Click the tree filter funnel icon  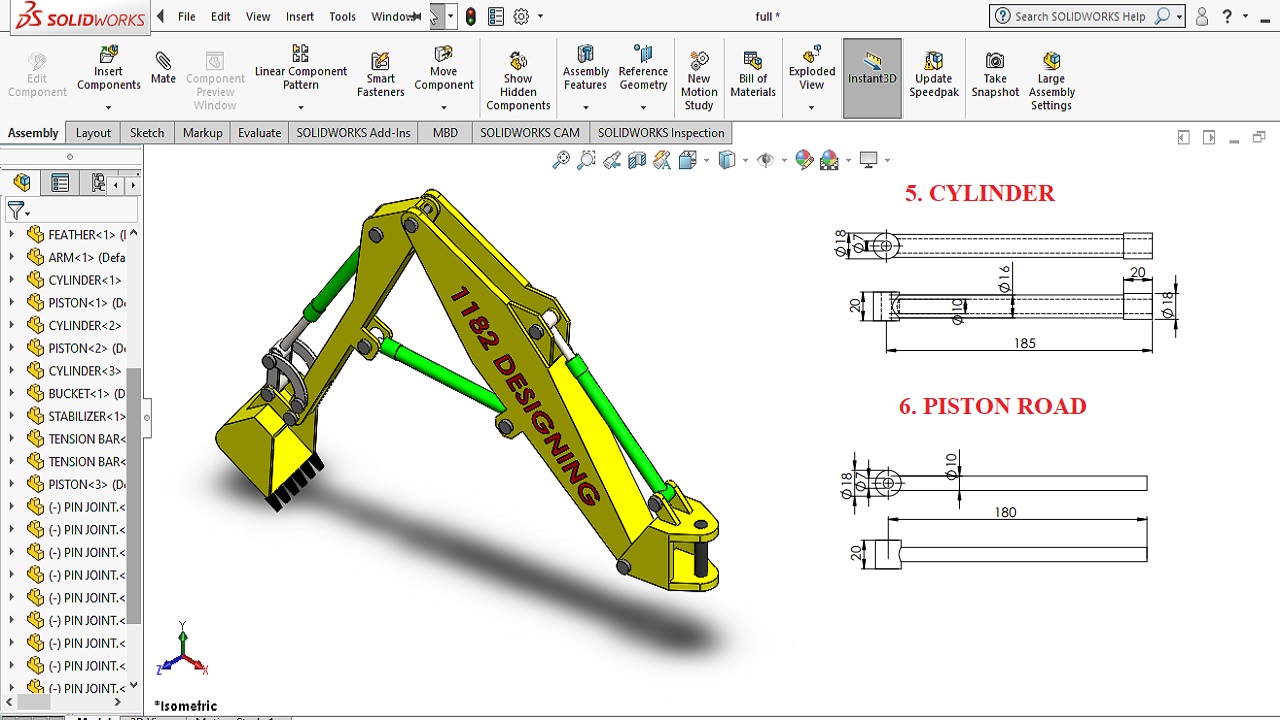16,210
